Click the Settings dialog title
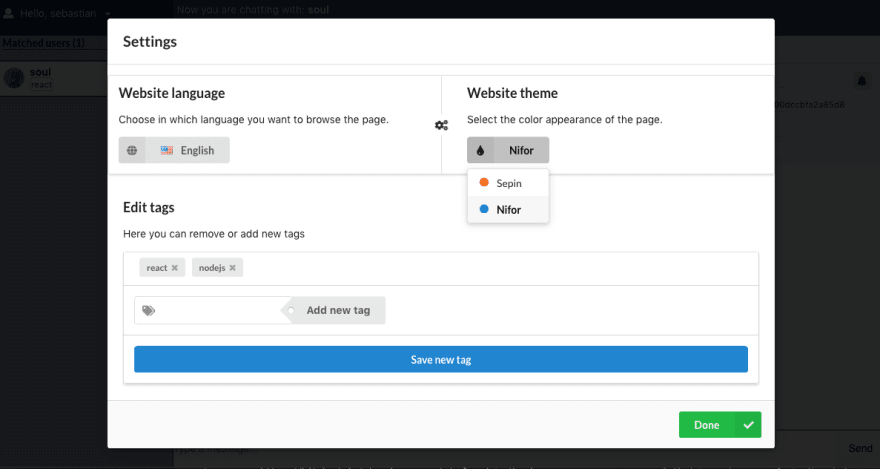The image size is (880, 469). click(150, 42)
